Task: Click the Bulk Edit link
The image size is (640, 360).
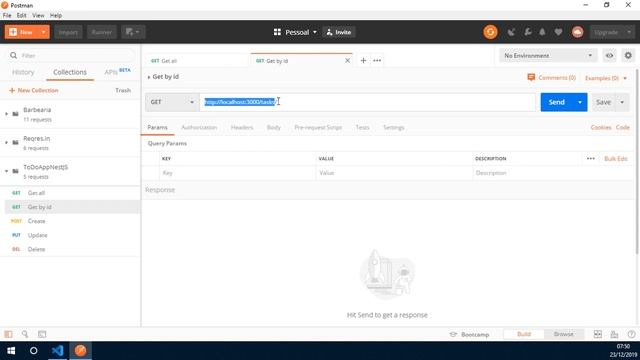Action: pos(616,158)
